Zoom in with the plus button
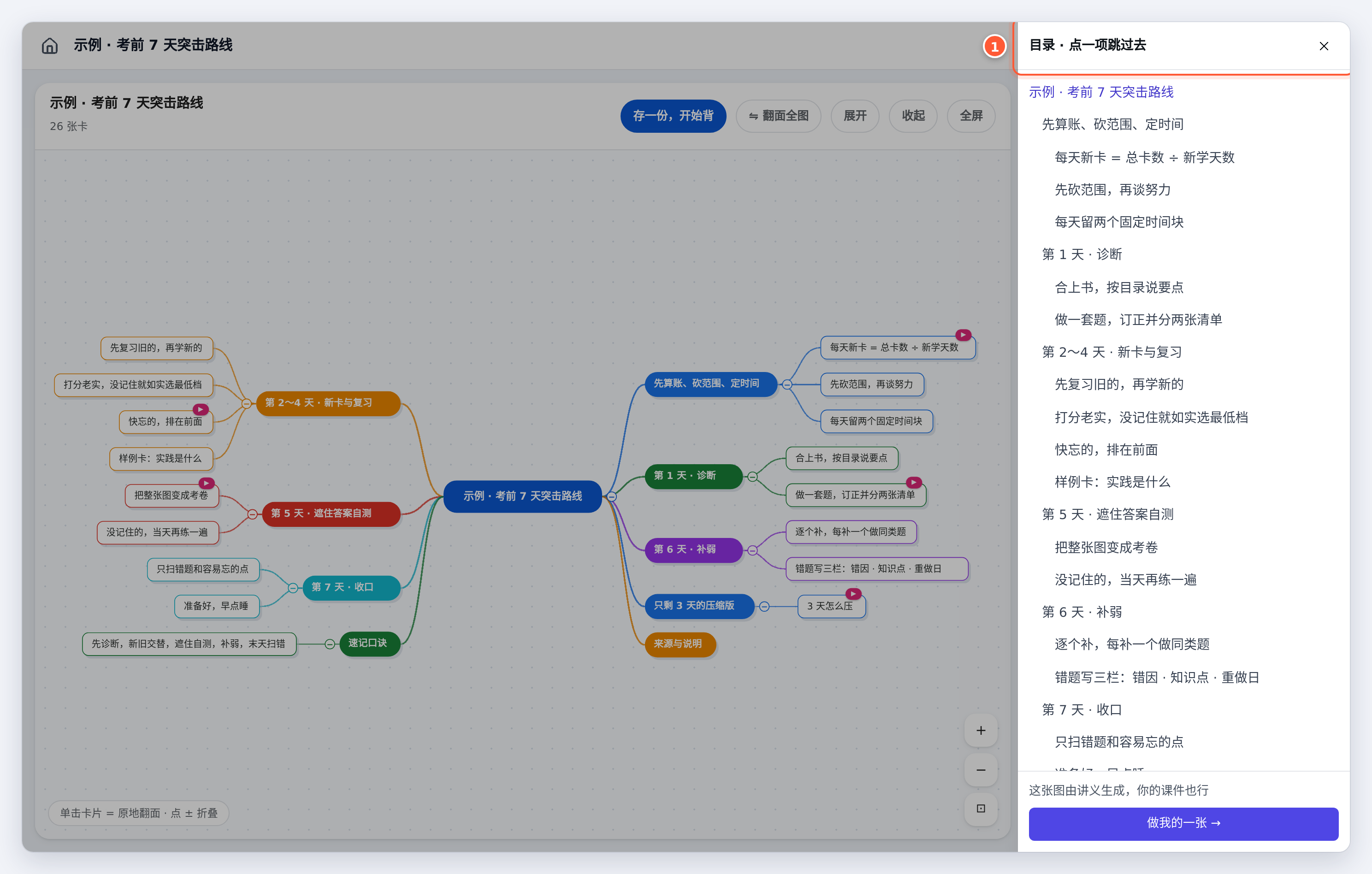The height and width of the screenshot is (874, 1372). pos(981,731)
